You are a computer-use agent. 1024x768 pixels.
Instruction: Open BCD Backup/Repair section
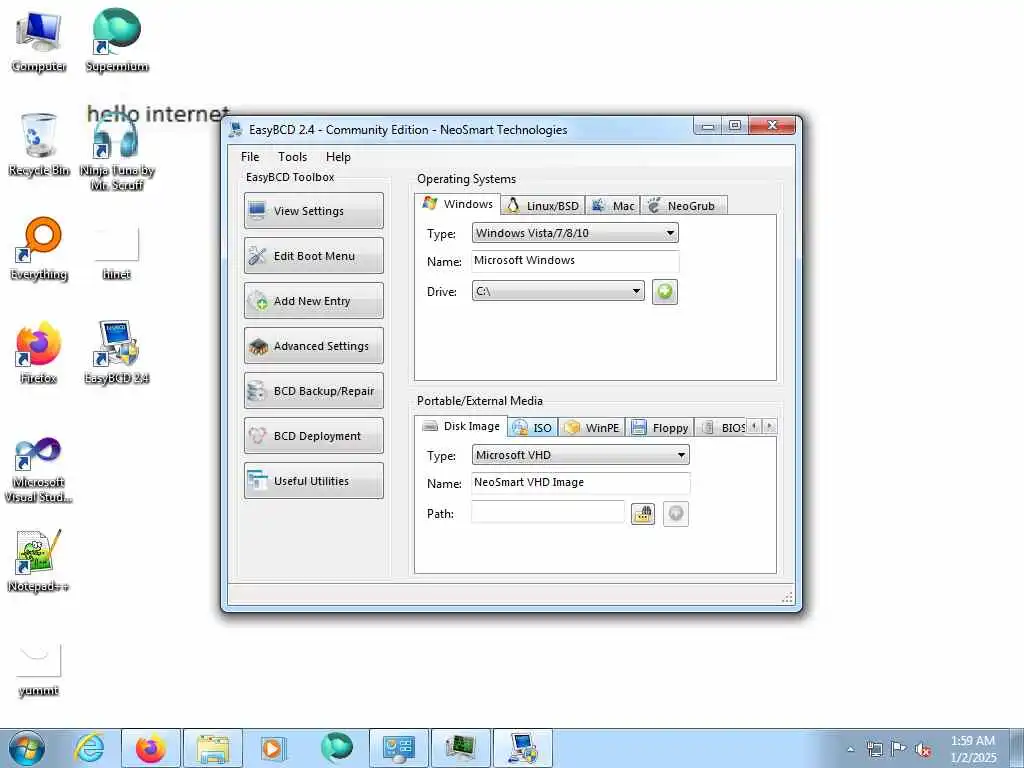[x=313, y=391]
